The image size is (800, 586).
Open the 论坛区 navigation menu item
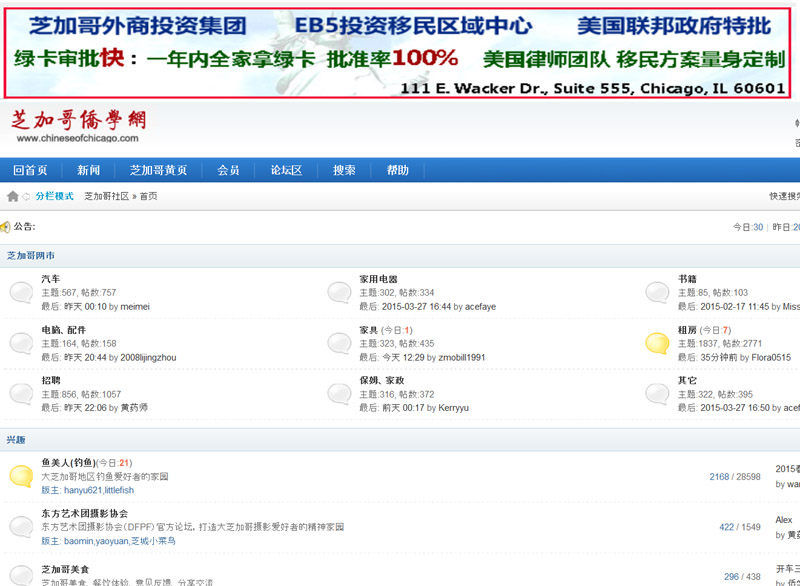click(286, 170)
